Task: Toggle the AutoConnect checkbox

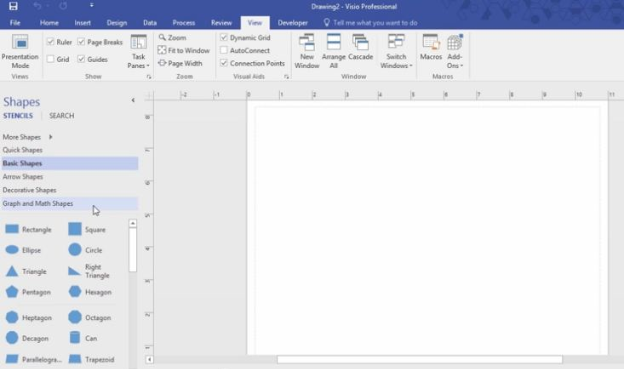Action: pyautogui.click(x=224, y=50)
